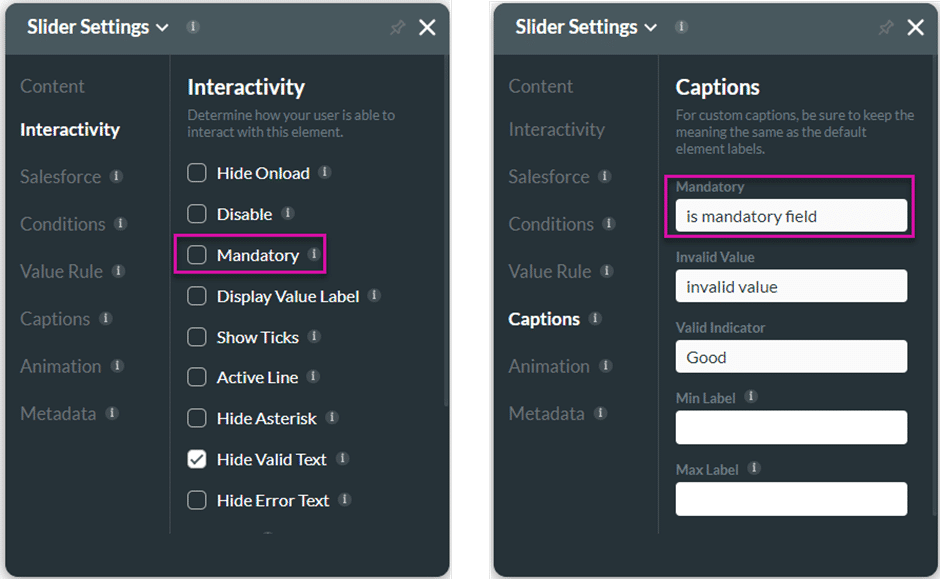The width and height of the screenshot is (940, 579).
Task: Close the right Slider Settings panel
Action: pyautogui.click(x=915, y=28)
